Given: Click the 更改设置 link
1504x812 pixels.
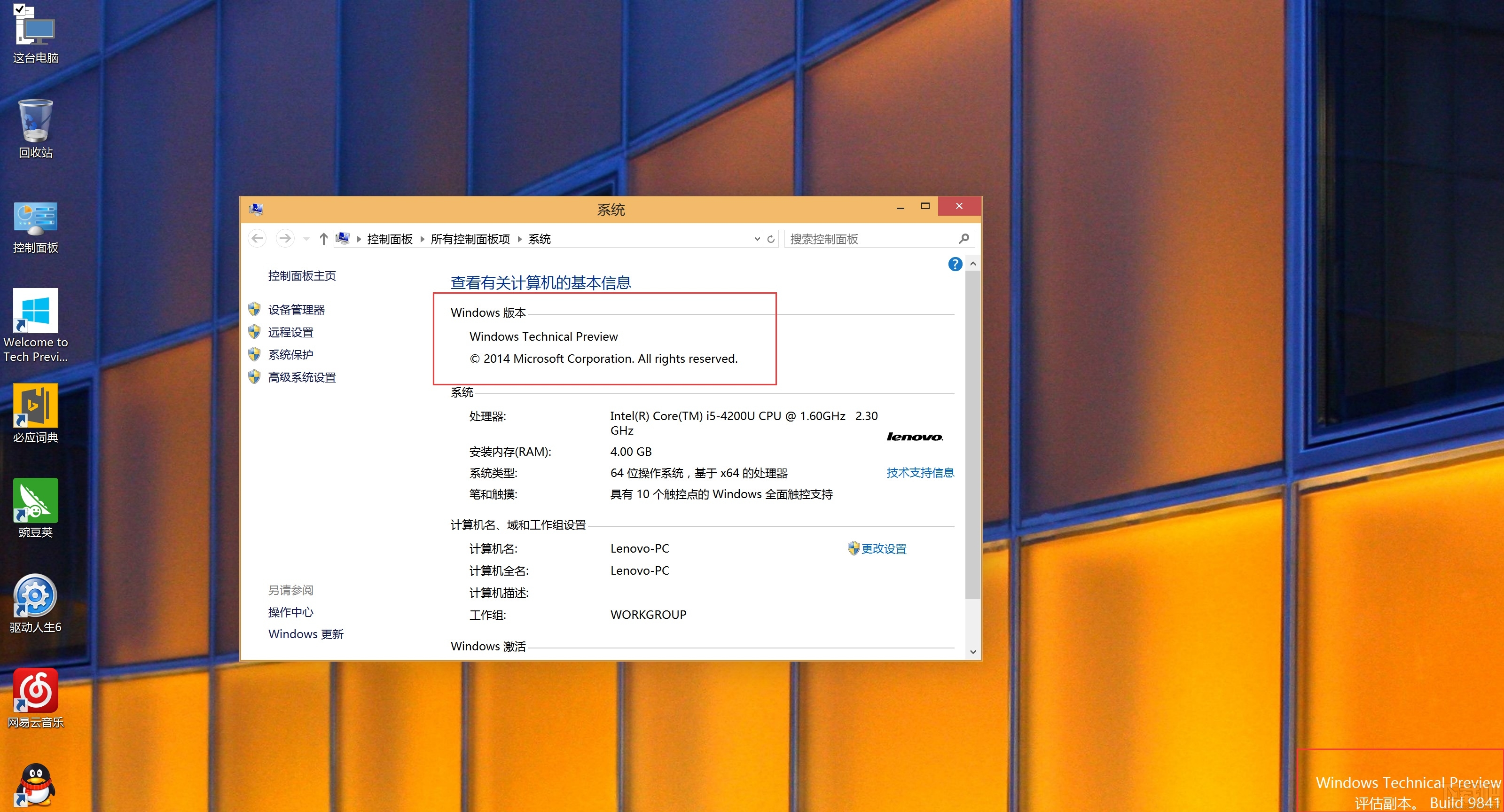Looking at the screenshot, I should point(885,549).
